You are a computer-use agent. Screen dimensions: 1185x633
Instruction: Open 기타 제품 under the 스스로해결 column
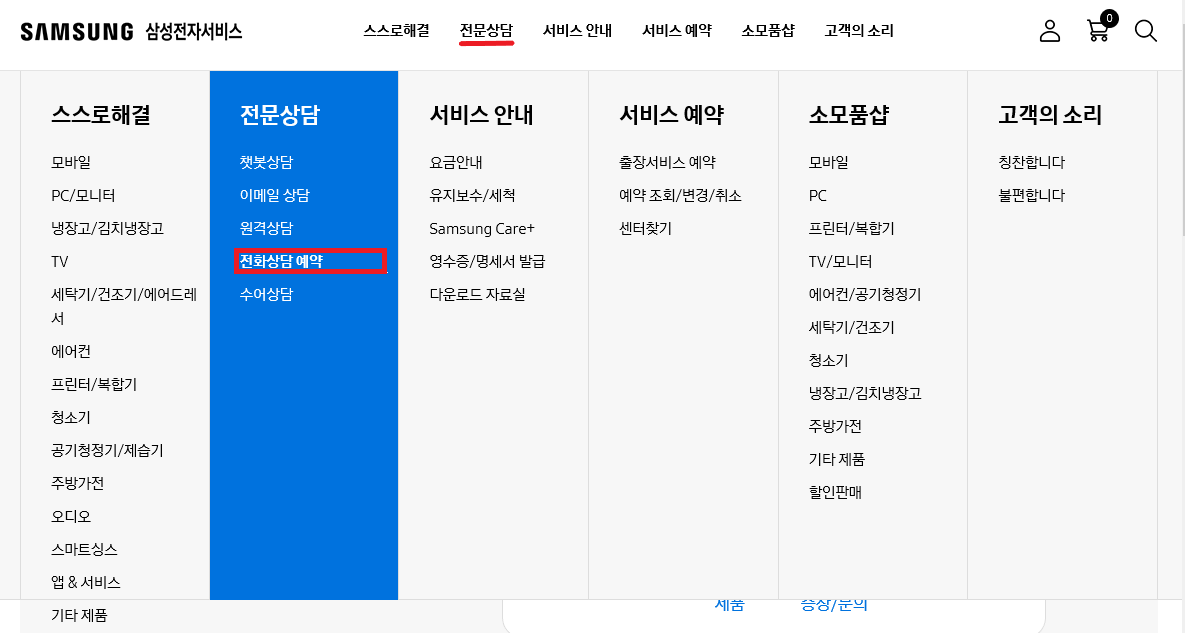79,616
